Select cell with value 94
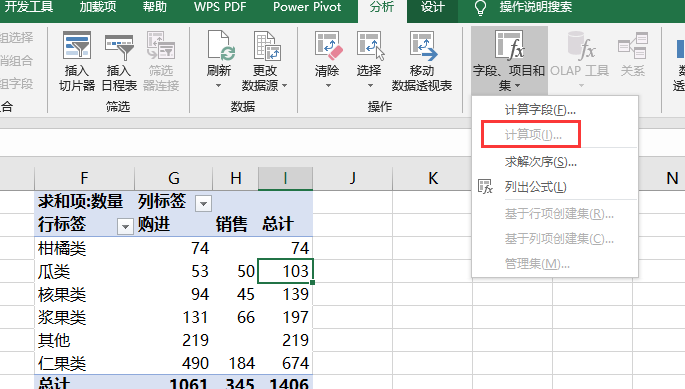The image size is (685, 389). tap(173, 295)
